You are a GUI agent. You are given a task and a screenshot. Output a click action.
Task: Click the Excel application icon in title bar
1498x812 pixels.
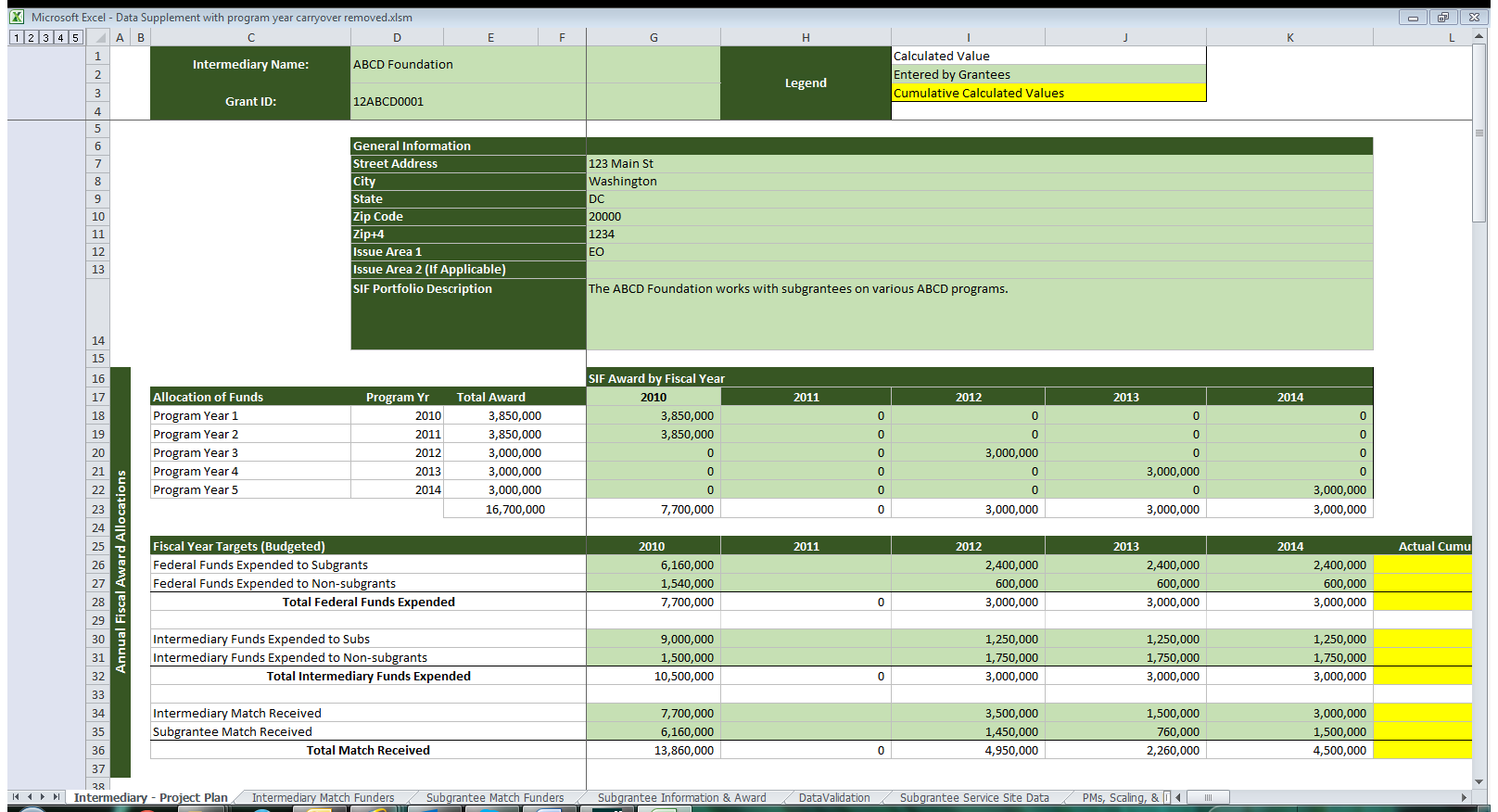coord(17,17)
